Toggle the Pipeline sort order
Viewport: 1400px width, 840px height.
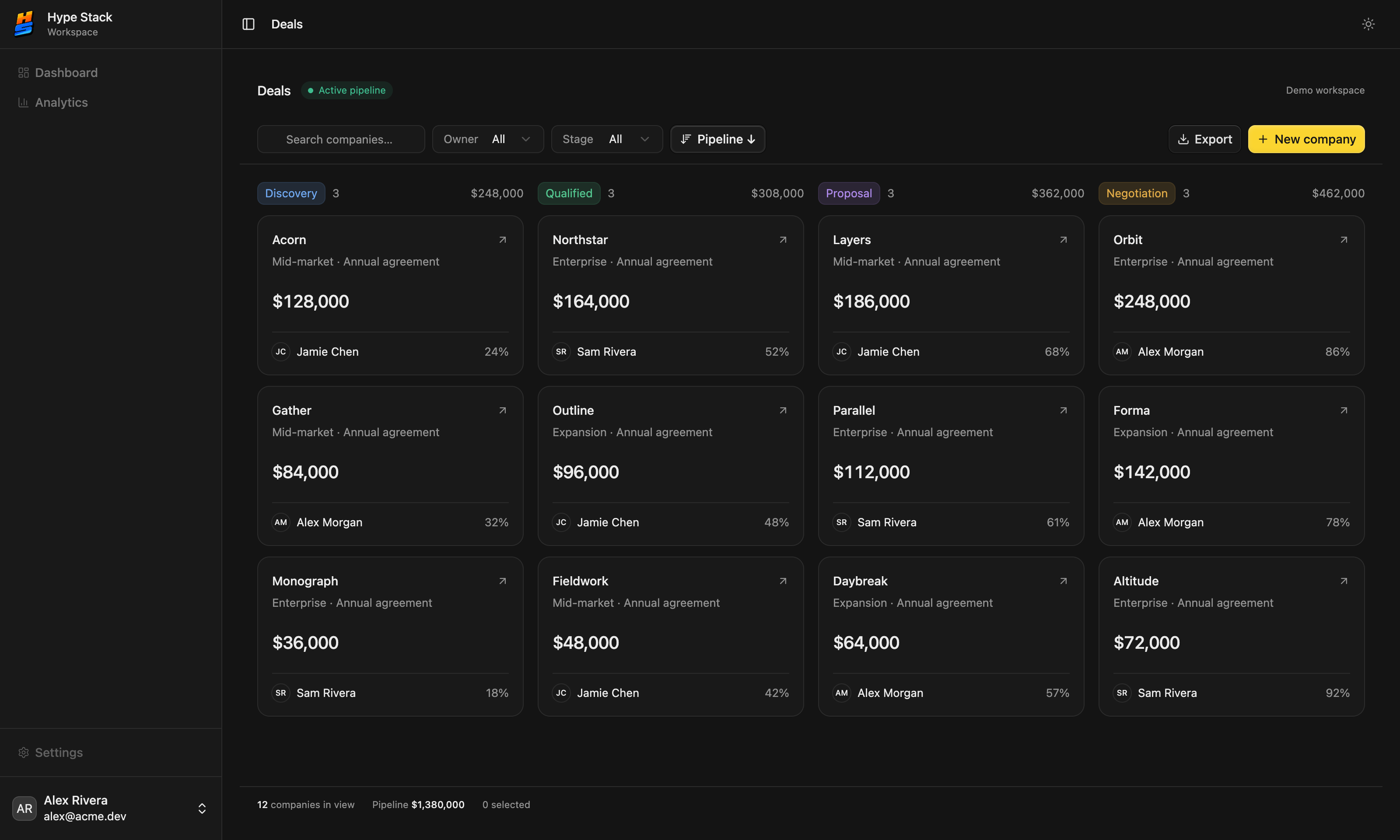[x=717, y=139]
